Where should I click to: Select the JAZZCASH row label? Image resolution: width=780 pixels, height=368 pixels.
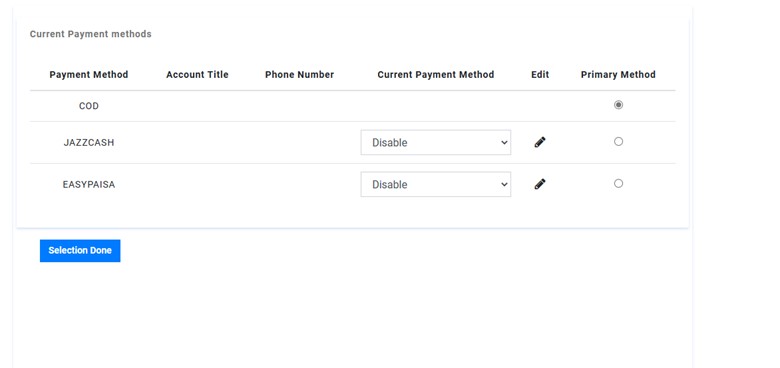tap(89, 143)
